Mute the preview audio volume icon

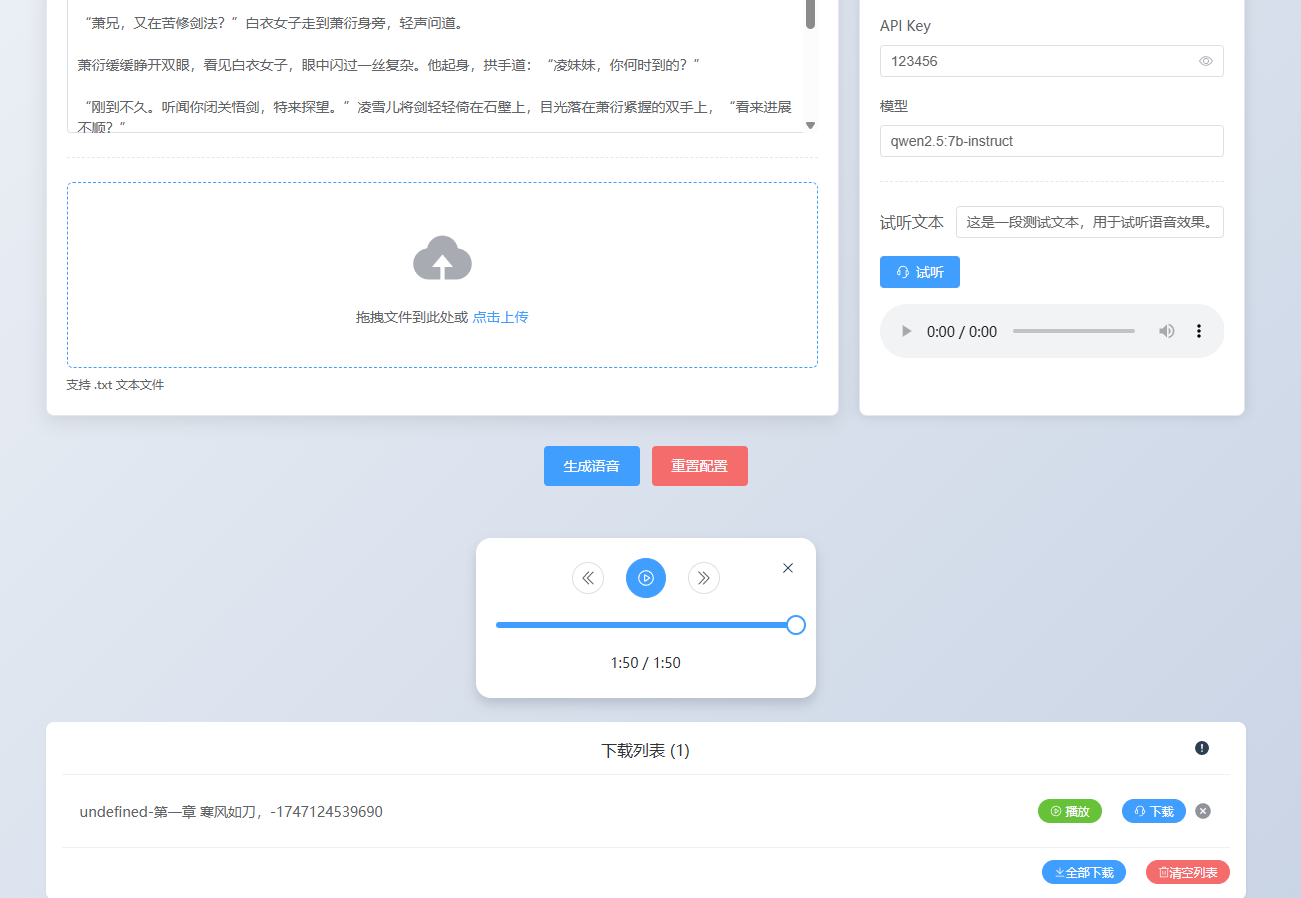(x=1167, y=331)
